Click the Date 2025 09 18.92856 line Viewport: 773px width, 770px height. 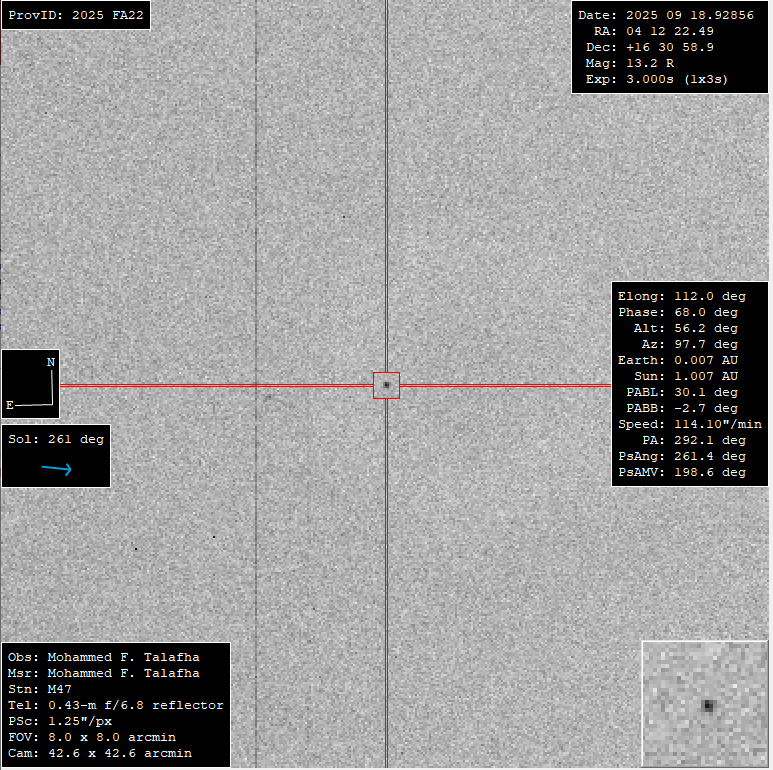pos(666,16)
